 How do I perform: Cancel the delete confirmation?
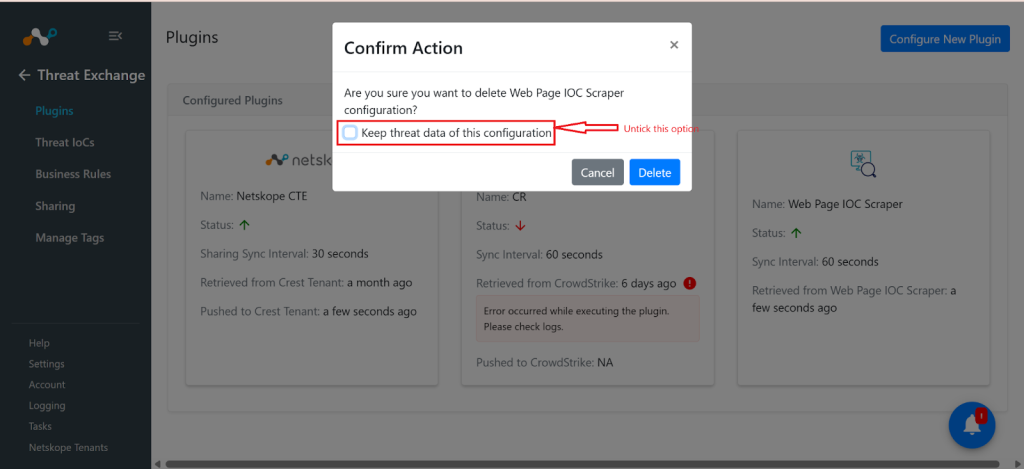tap(598, 172)
